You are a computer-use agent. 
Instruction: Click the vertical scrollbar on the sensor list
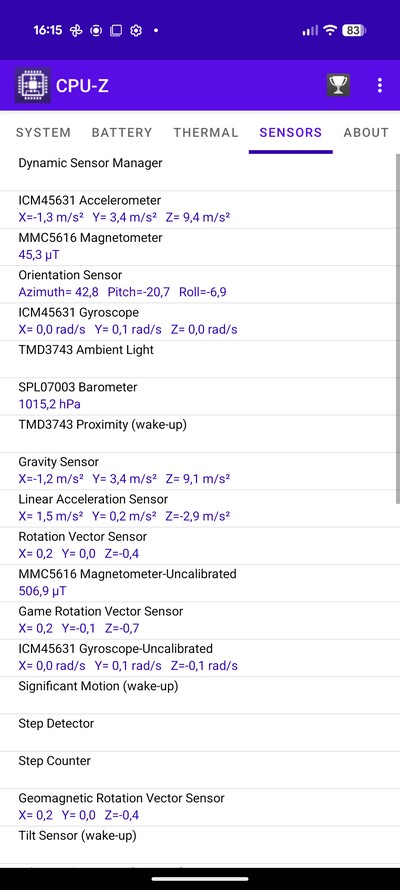[x=397, y=328]
